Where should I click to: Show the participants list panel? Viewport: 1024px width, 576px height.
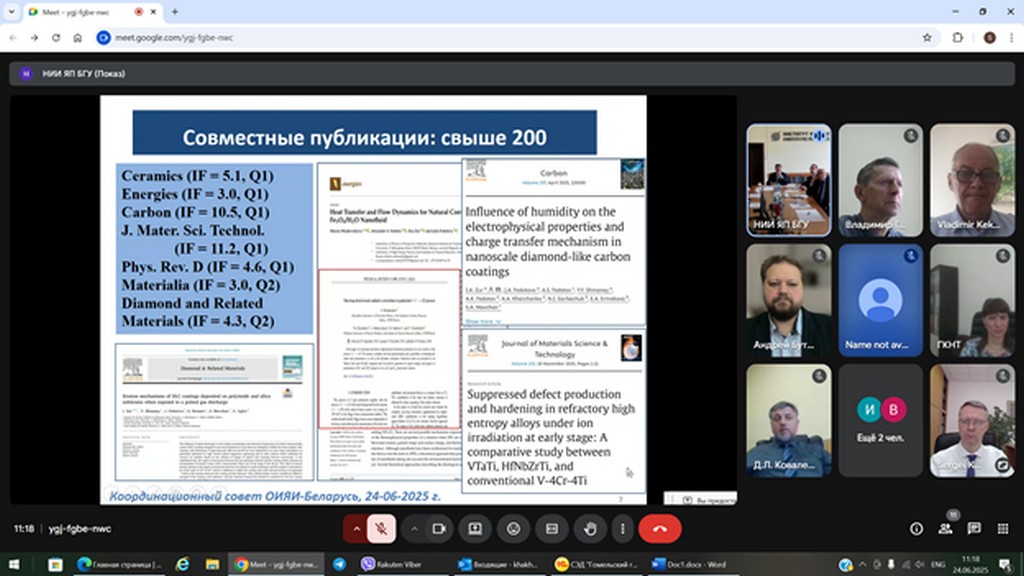(945, 528)
